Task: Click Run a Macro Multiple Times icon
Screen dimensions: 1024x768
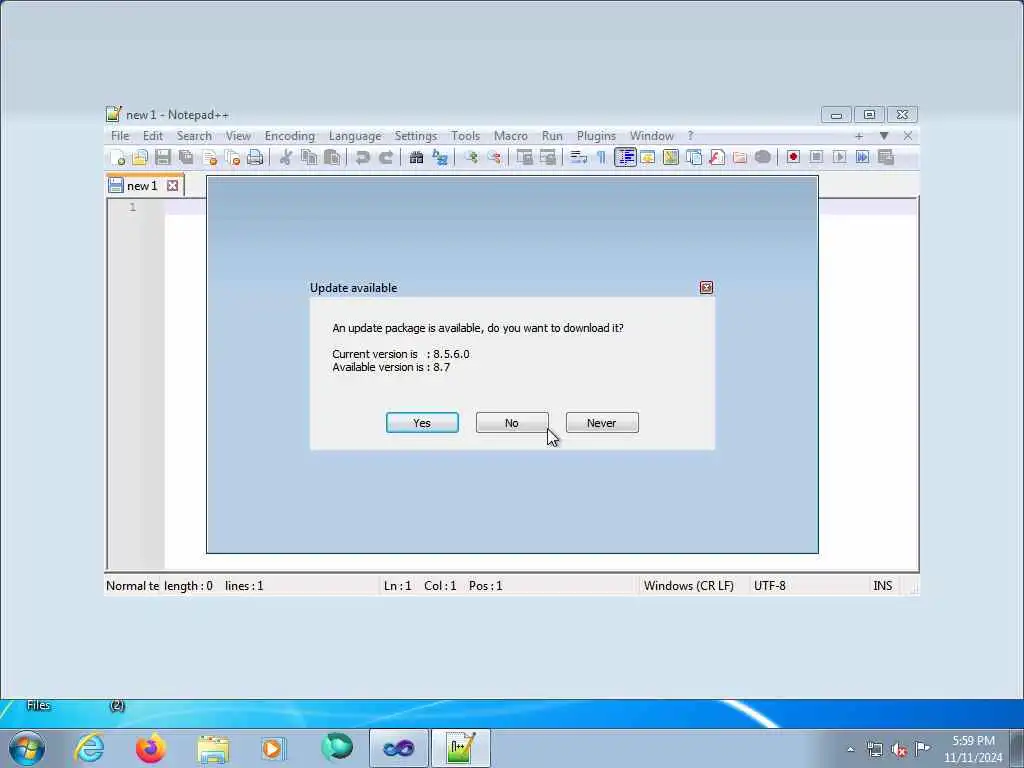Action: (x=863, y=157)
